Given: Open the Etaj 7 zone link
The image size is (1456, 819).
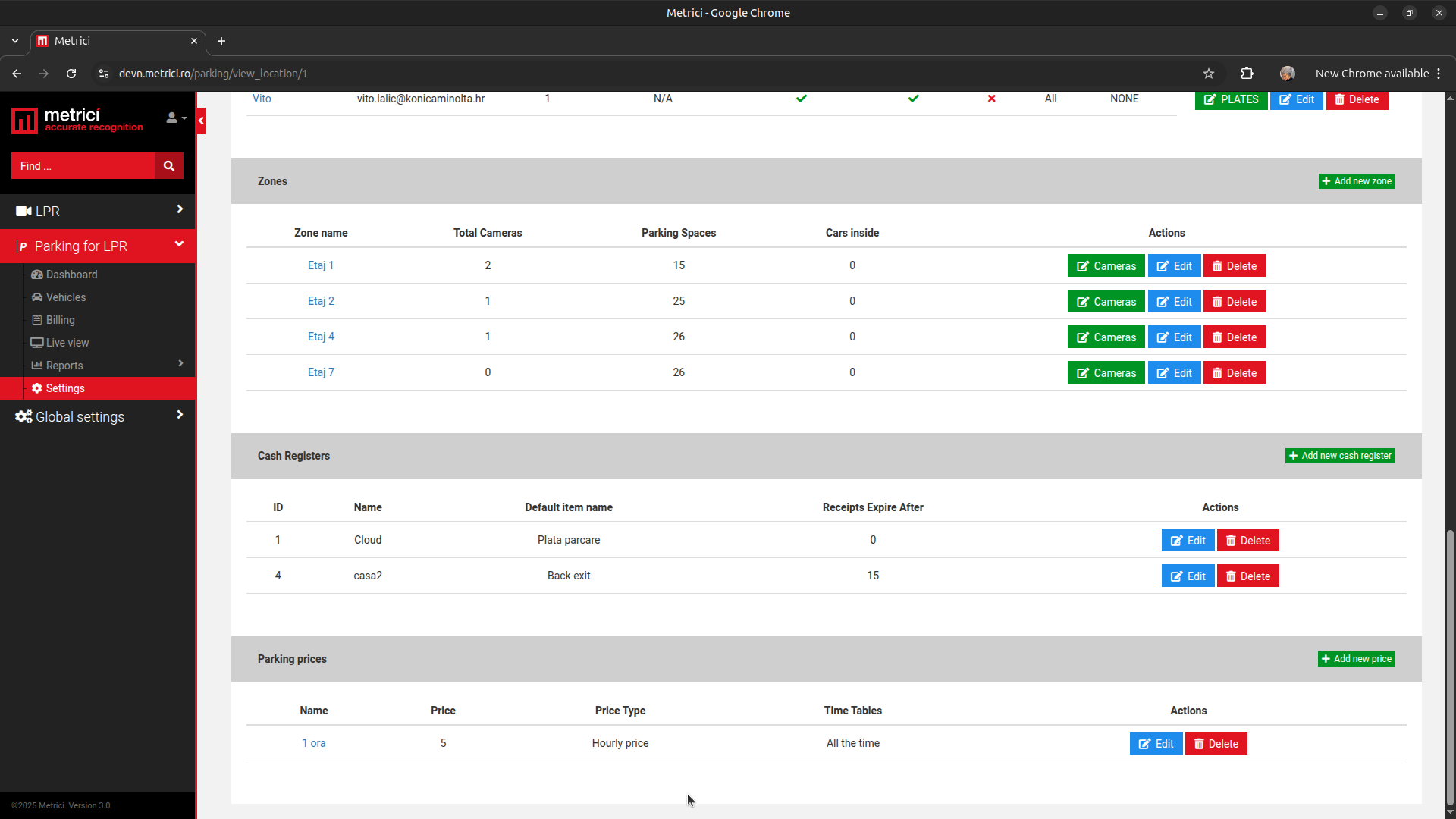Looking at the screenshot, I should pos(321,372).
